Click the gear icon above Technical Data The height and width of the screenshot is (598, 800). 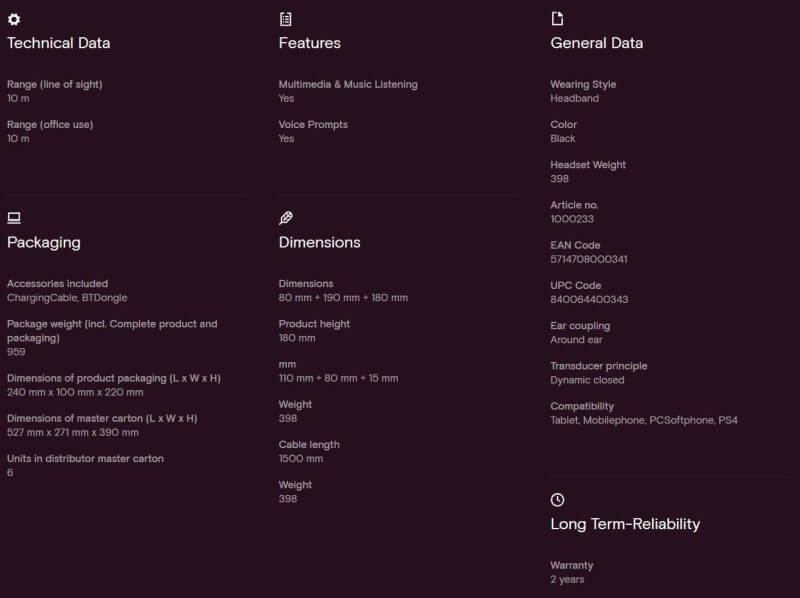14,19
